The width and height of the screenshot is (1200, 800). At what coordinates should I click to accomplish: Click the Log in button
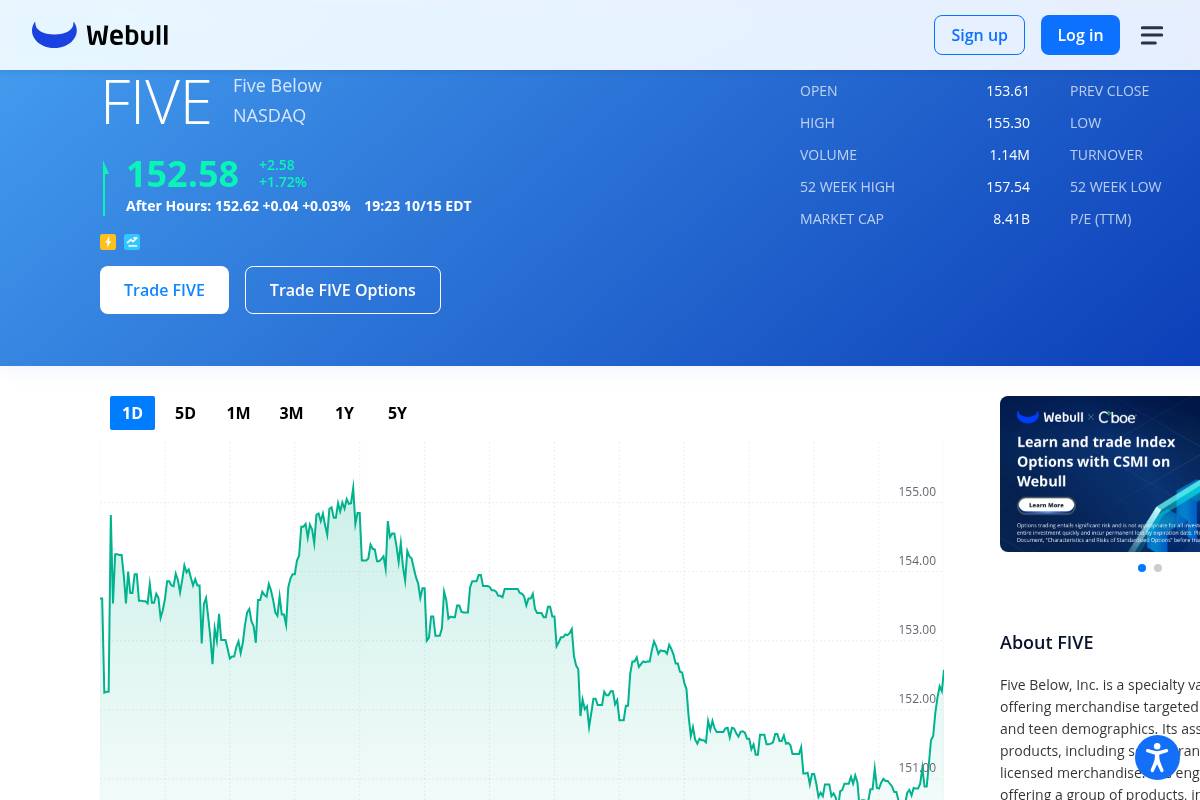(1080, 35)
